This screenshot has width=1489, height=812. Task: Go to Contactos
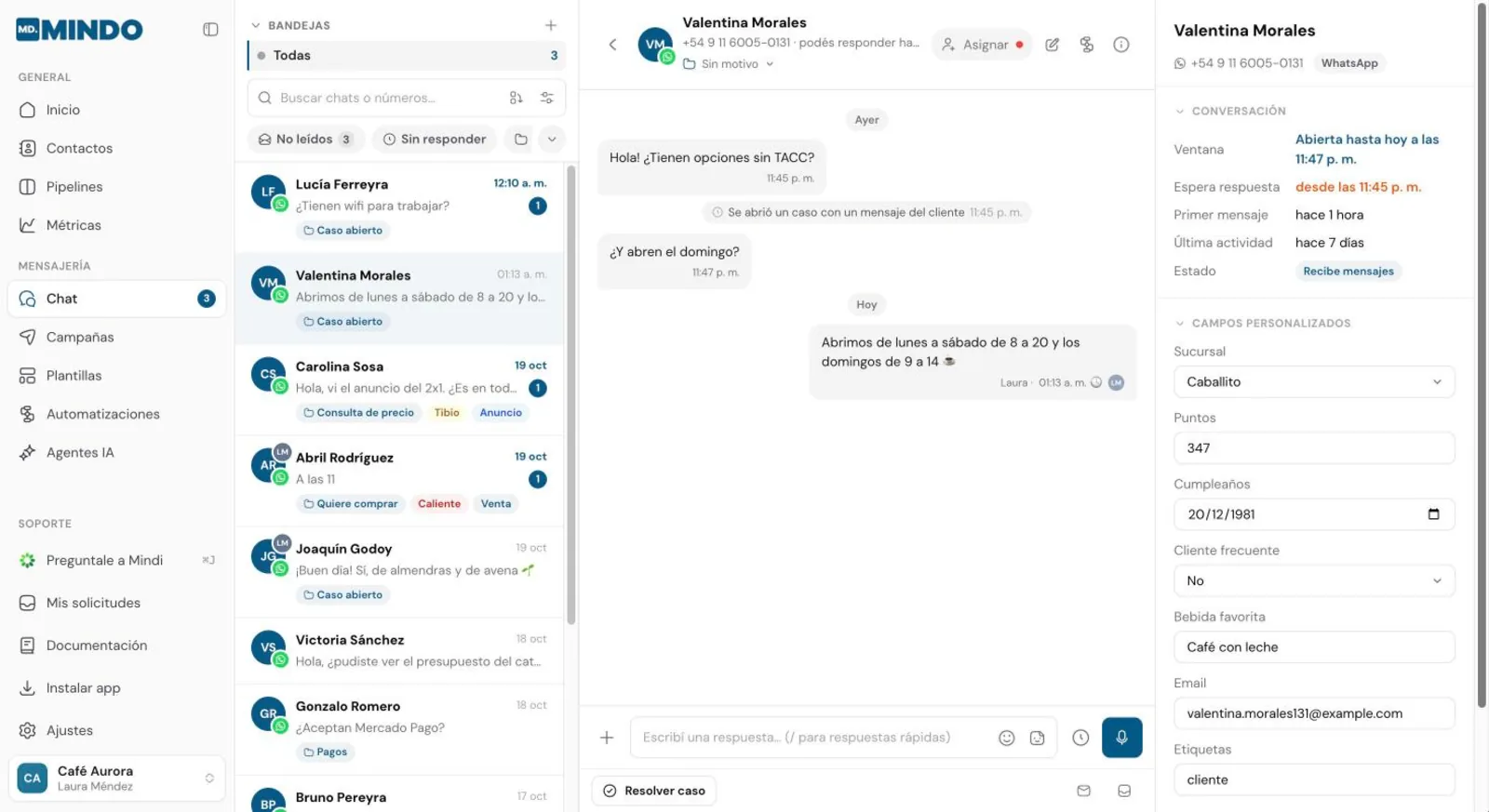coord(117,148)
